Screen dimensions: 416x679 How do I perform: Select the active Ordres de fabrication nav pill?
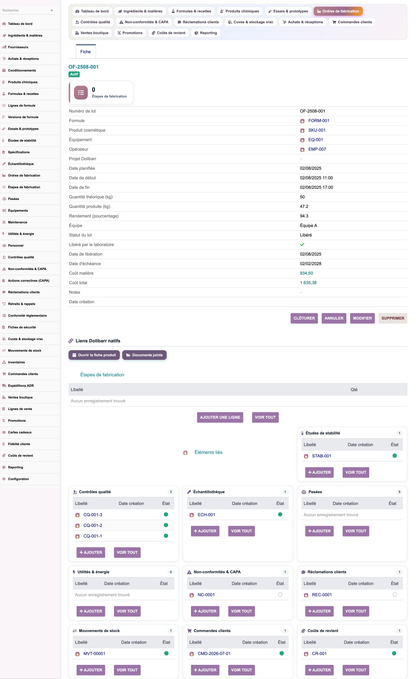(338, 11)
